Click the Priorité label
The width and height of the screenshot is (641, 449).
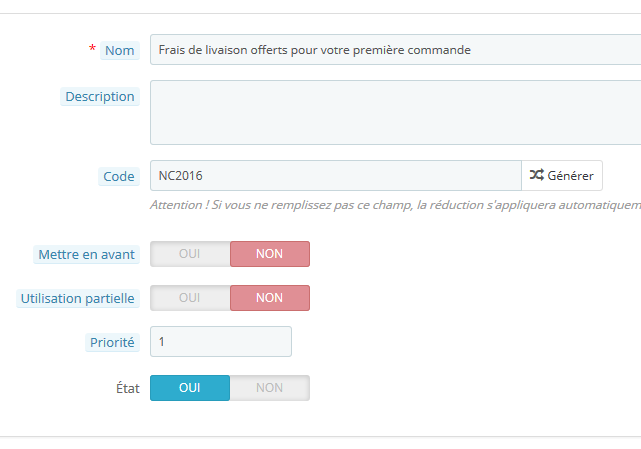coord(112,342)
